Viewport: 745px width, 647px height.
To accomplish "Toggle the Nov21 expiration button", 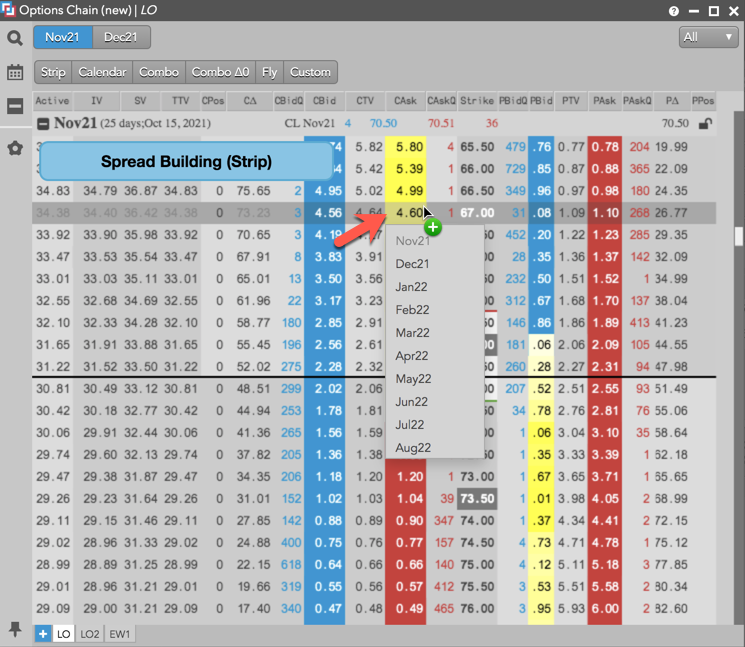I will (x=62, y=37).
